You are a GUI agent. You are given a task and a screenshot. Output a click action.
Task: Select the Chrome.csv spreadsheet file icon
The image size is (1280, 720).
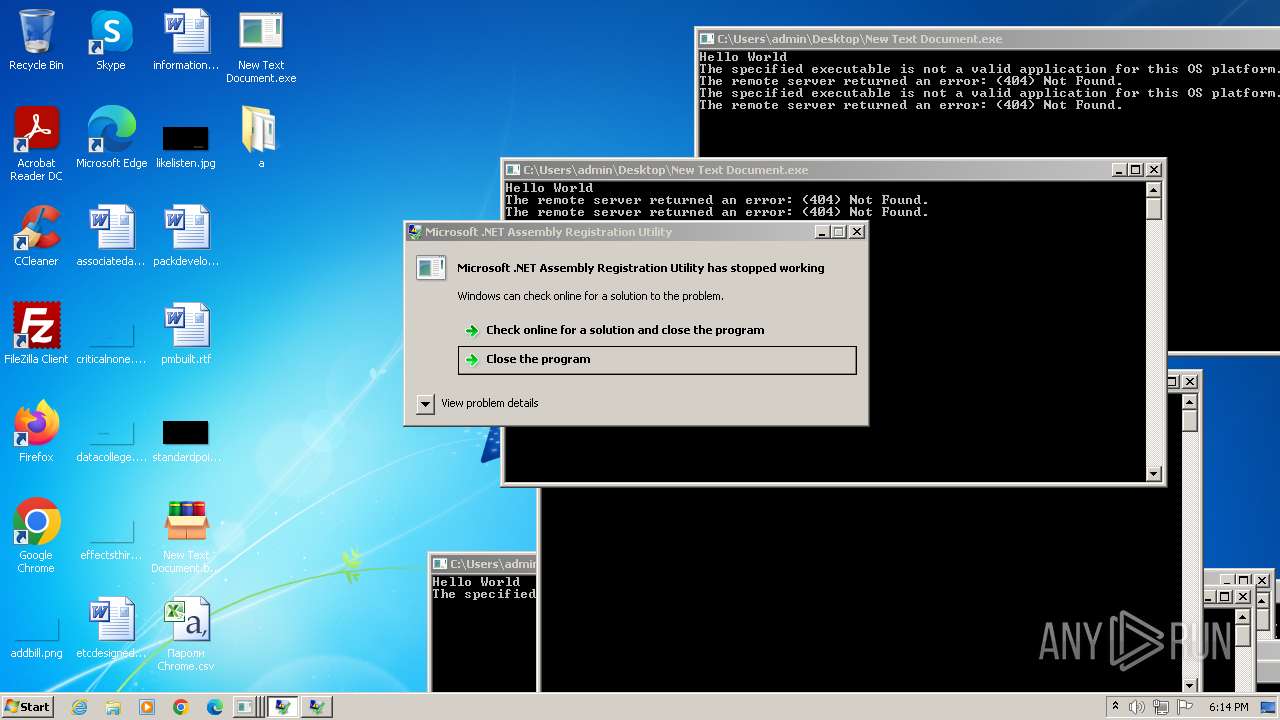(186, 634)
